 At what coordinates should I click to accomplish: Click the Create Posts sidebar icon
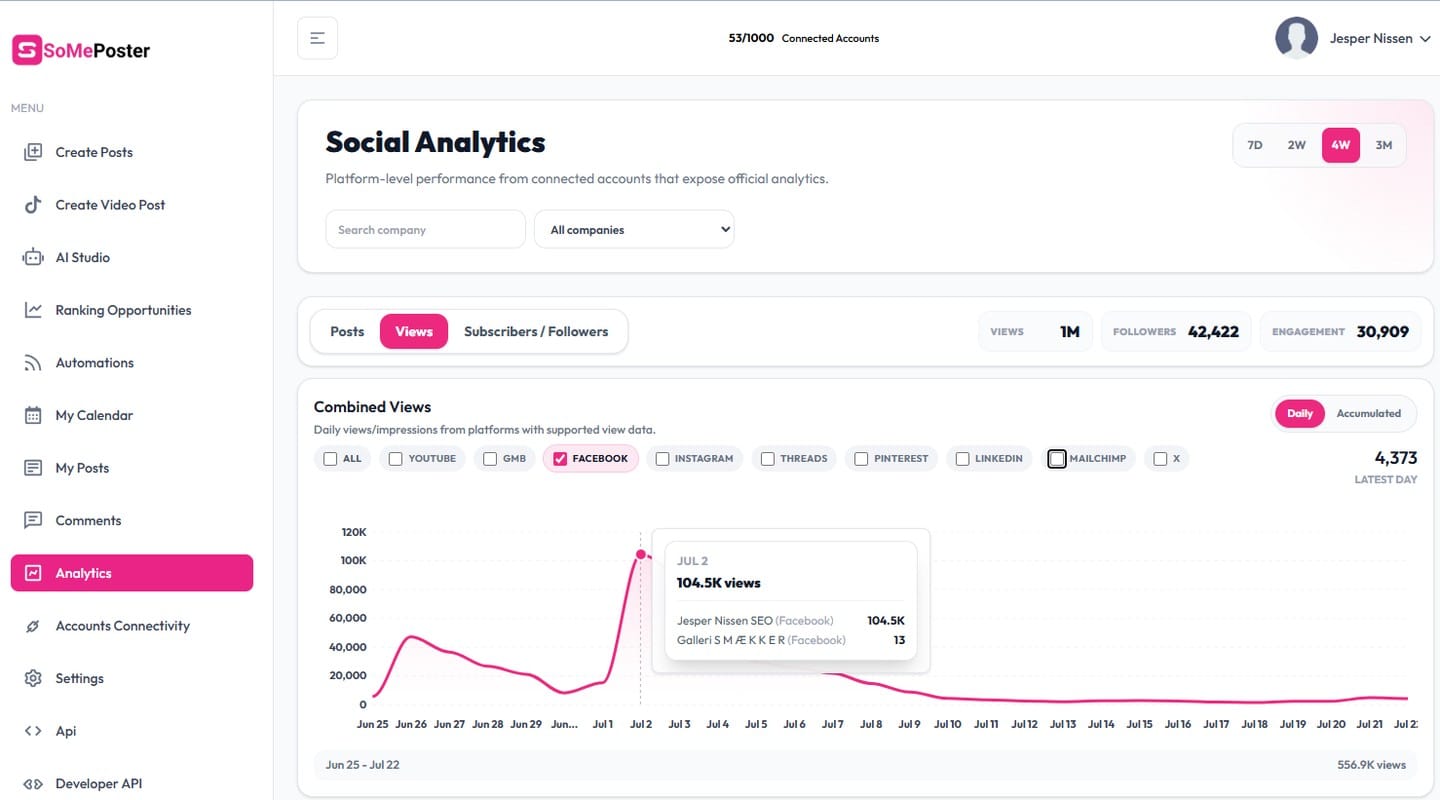point(33,152)
